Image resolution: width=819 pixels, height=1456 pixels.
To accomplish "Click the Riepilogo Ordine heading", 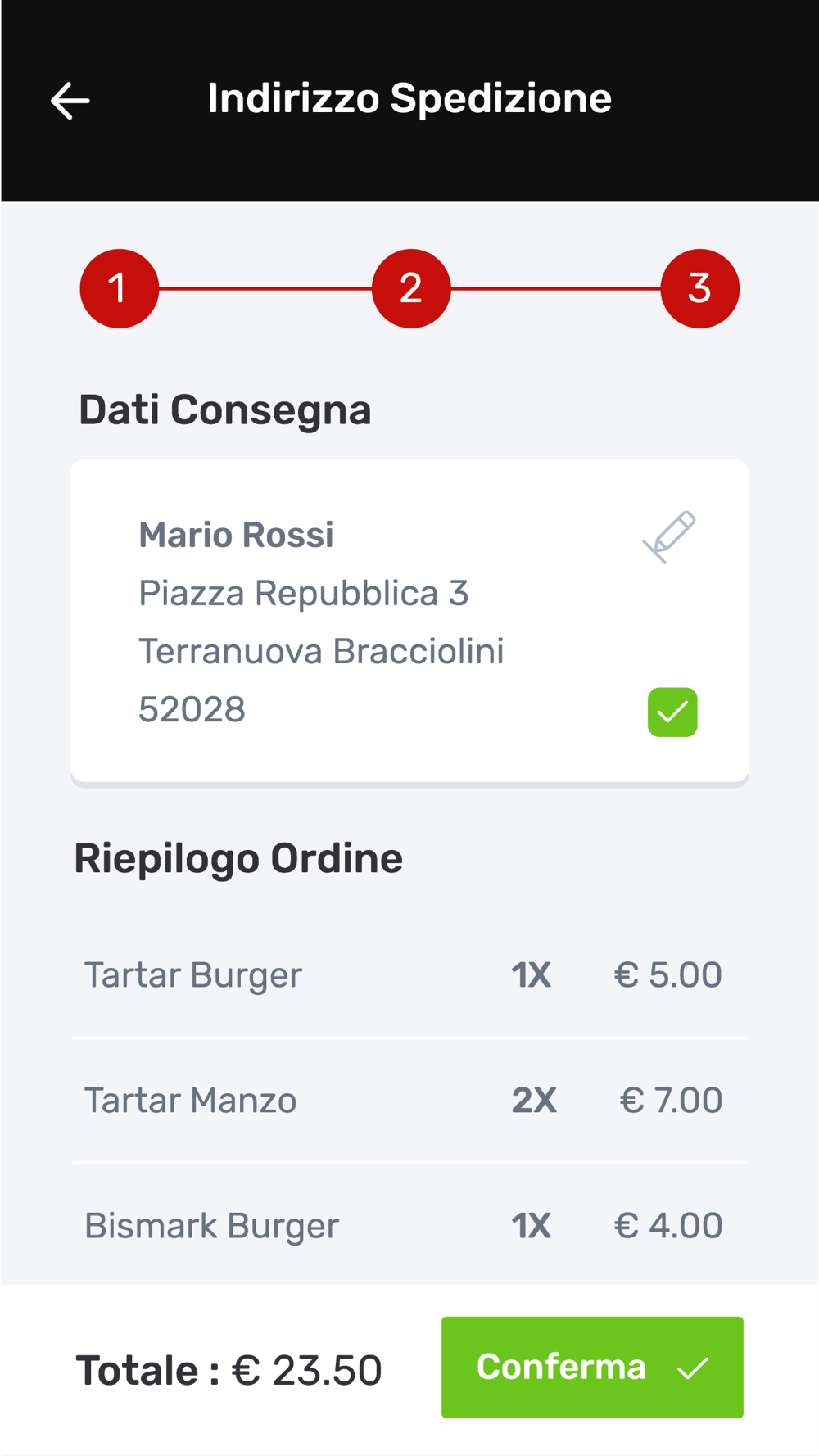I will click(238, 859).
